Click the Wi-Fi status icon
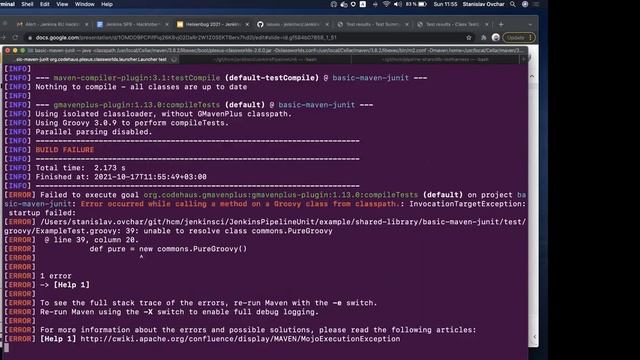This screenshot has height=360, width=640. [x=386, y=4]
